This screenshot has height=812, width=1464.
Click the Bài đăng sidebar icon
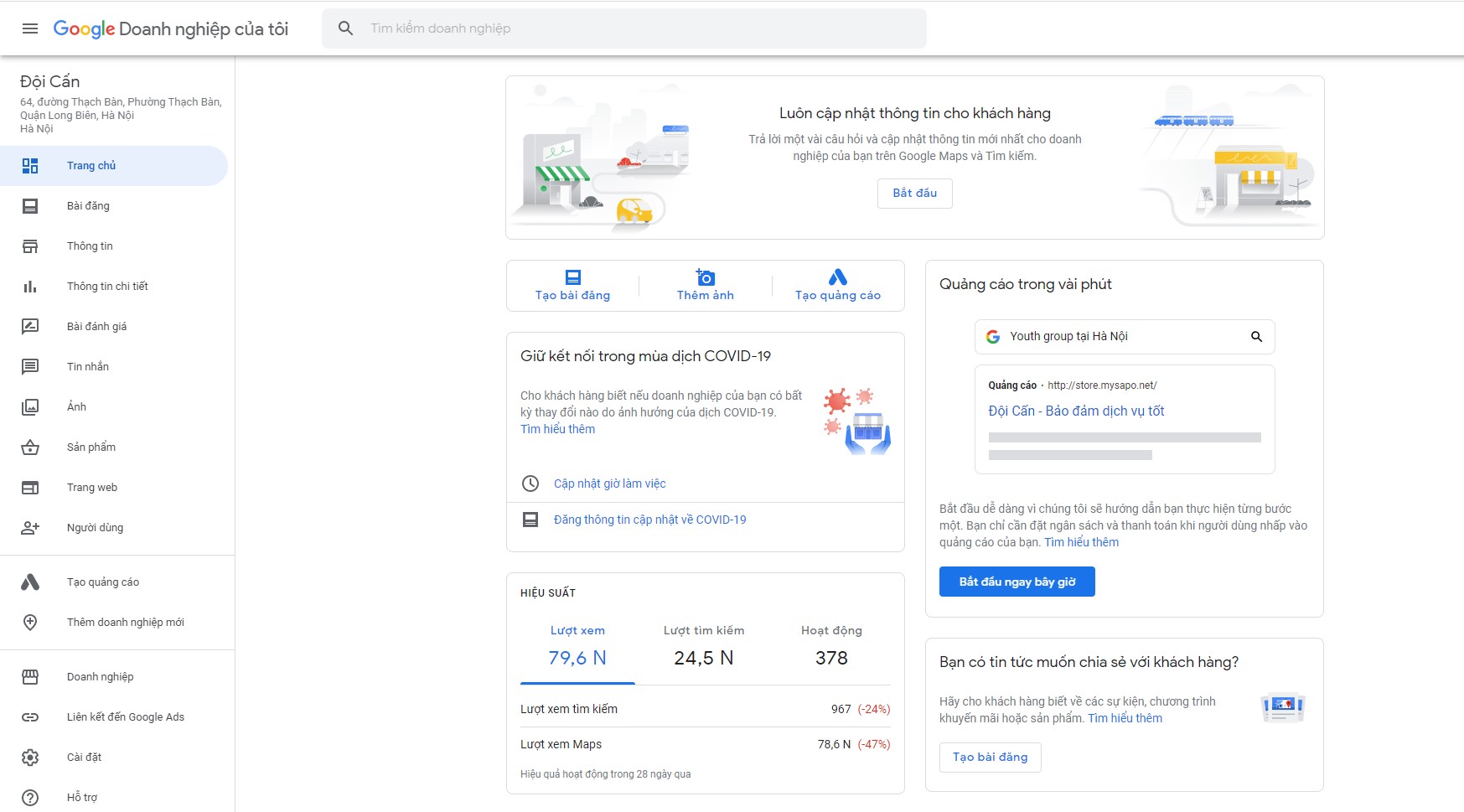pyautogui.click(x=30, y=206)
